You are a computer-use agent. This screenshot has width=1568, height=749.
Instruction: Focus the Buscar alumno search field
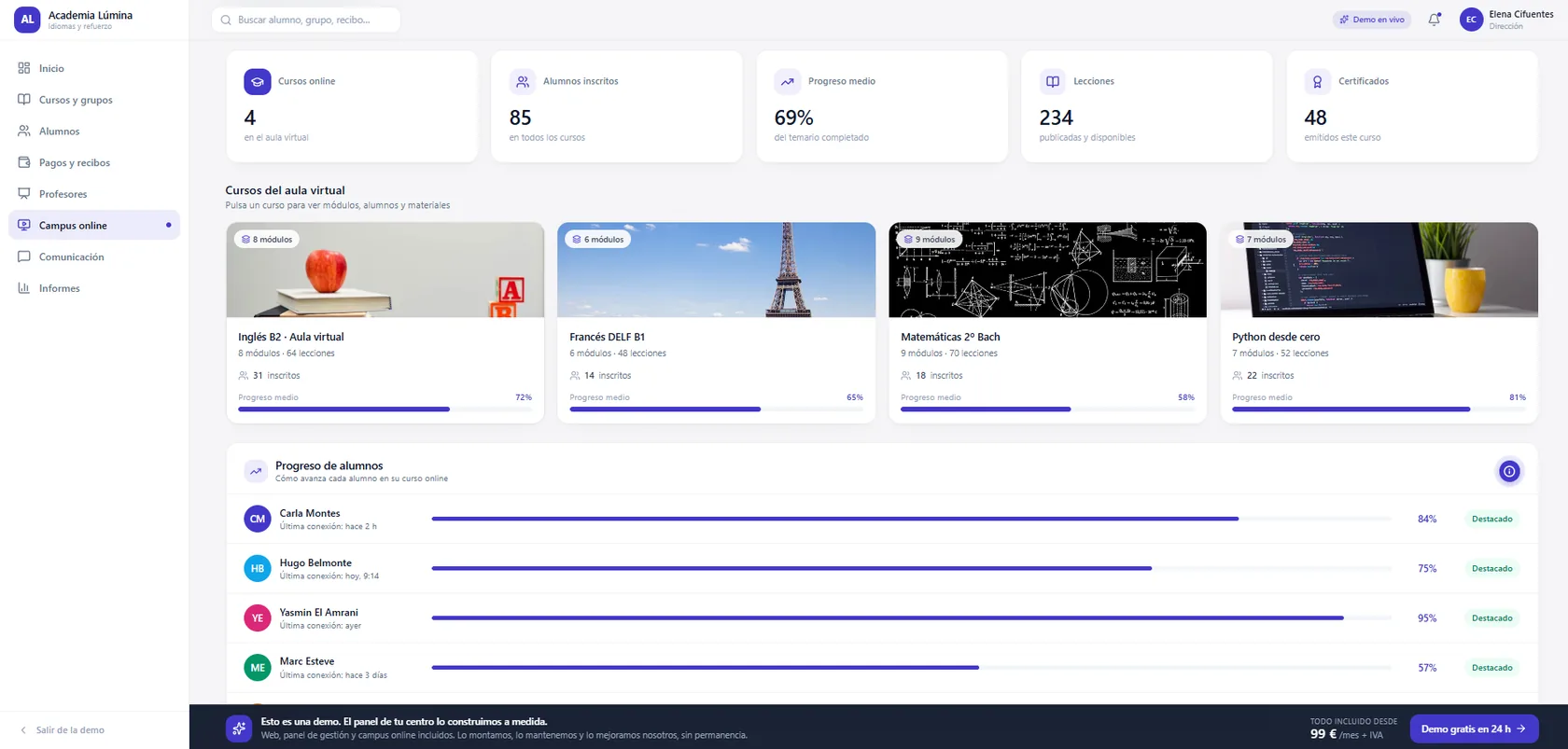(306, 20)
